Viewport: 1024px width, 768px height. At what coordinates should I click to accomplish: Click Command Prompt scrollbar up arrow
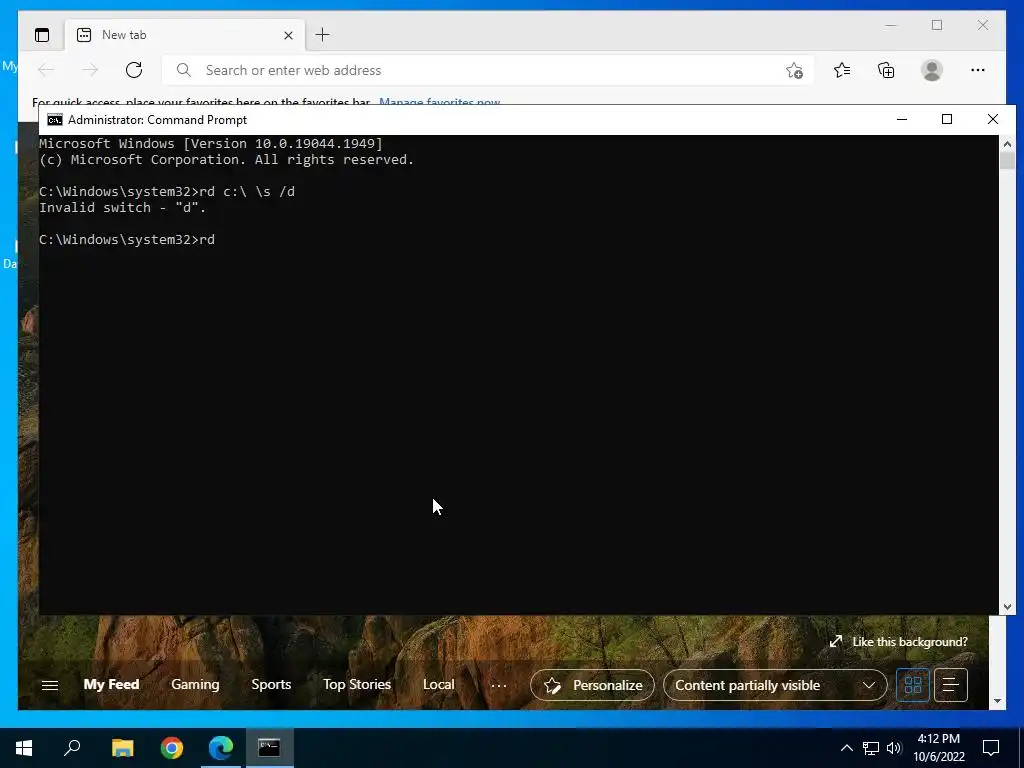[x=1007, y=144]
